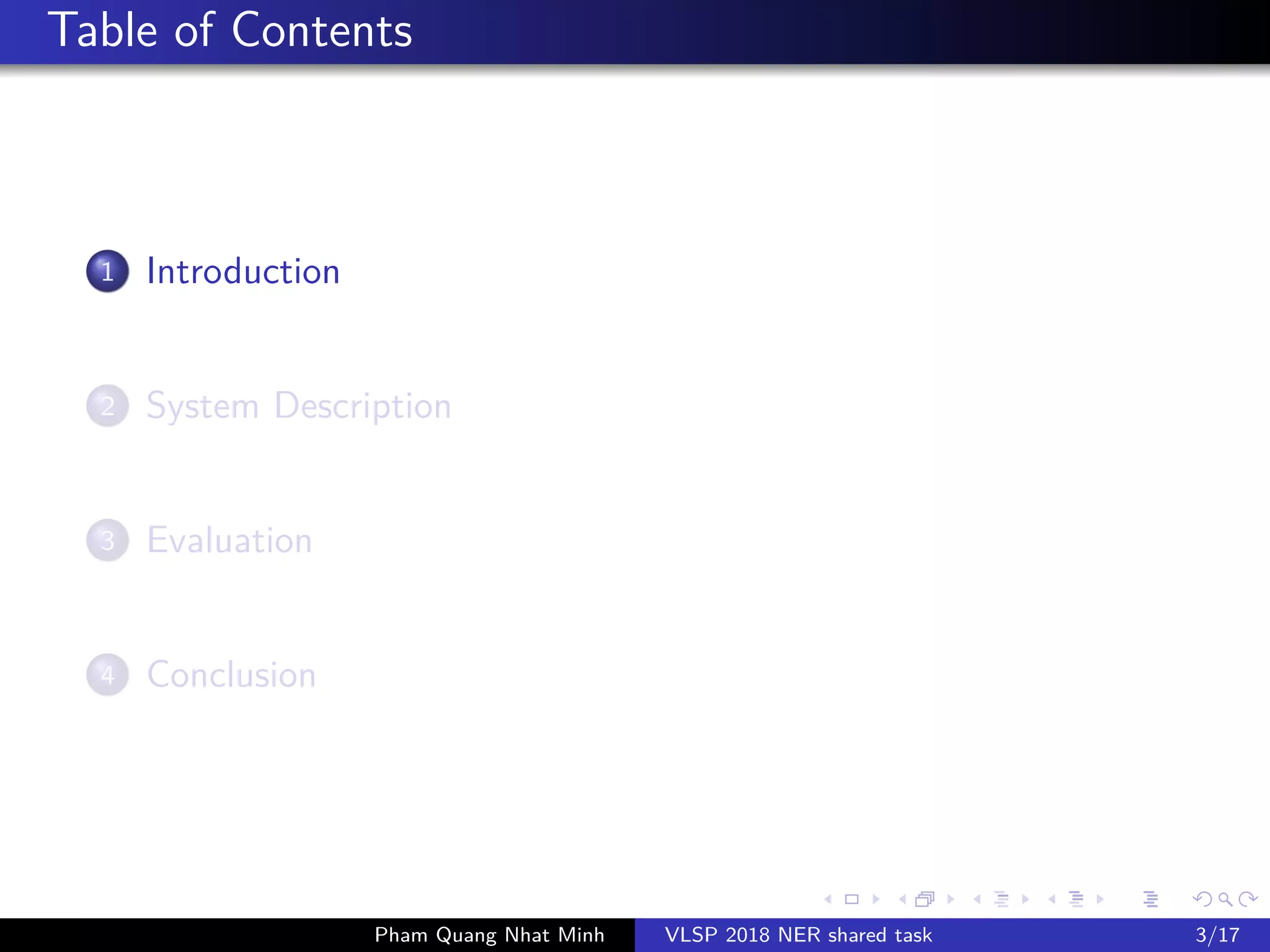
Task: Click the slide rectangle navigation icon
Action: click(851, 899)
